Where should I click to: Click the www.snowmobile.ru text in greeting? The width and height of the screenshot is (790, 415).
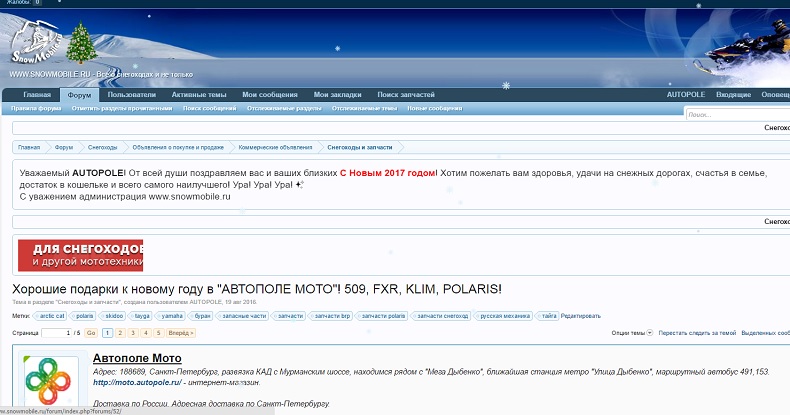pyautogui.click(x=189, y=197)
